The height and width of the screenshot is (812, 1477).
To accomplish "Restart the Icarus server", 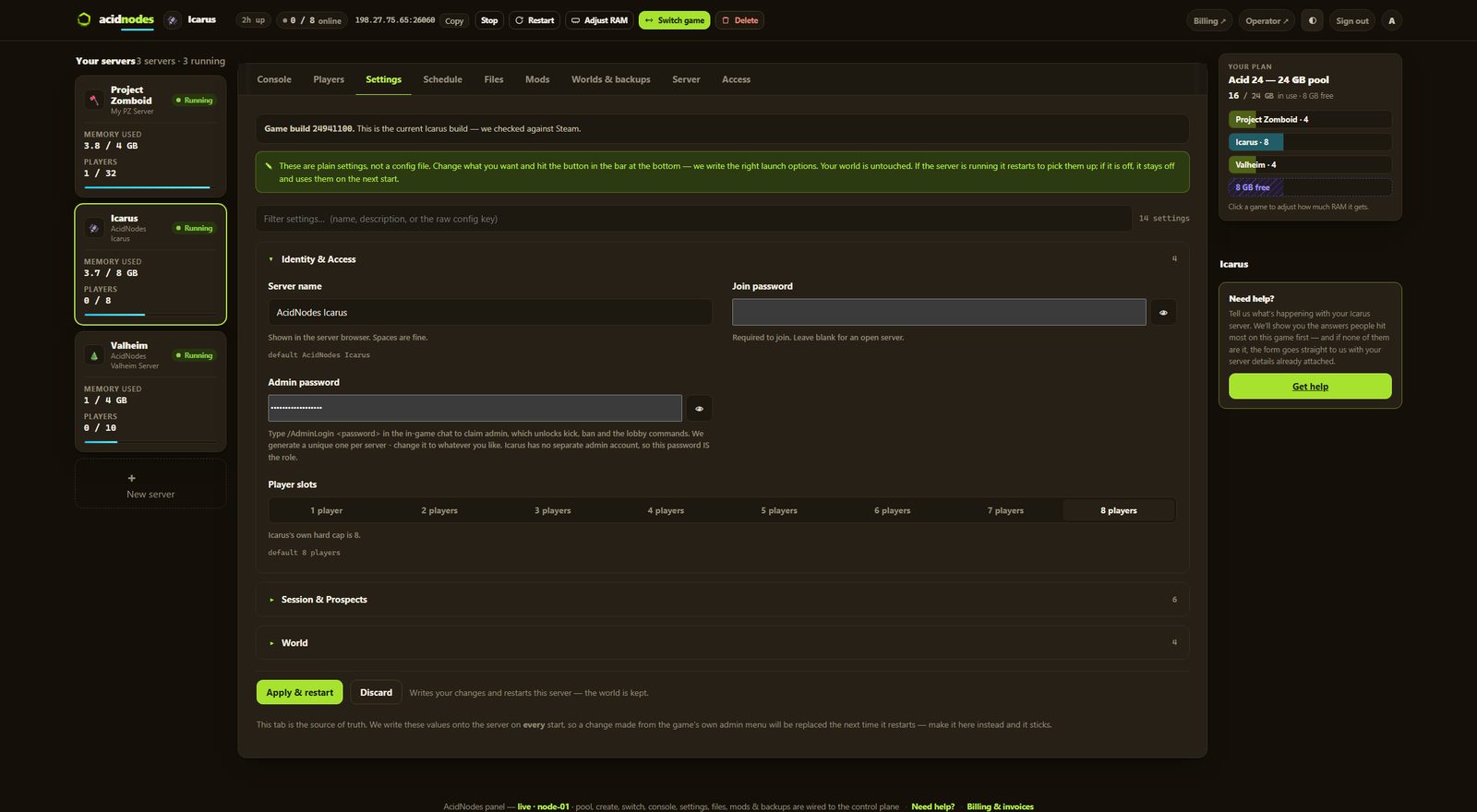I will 534,20.
